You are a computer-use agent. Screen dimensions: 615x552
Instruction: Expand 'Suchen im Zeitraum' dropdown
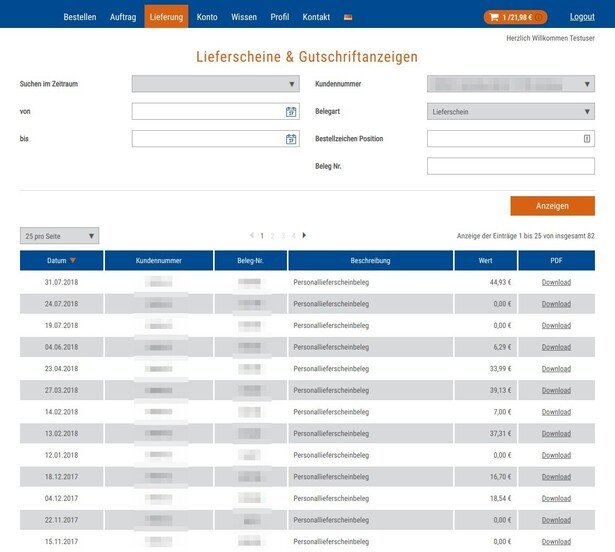point(292,85)
